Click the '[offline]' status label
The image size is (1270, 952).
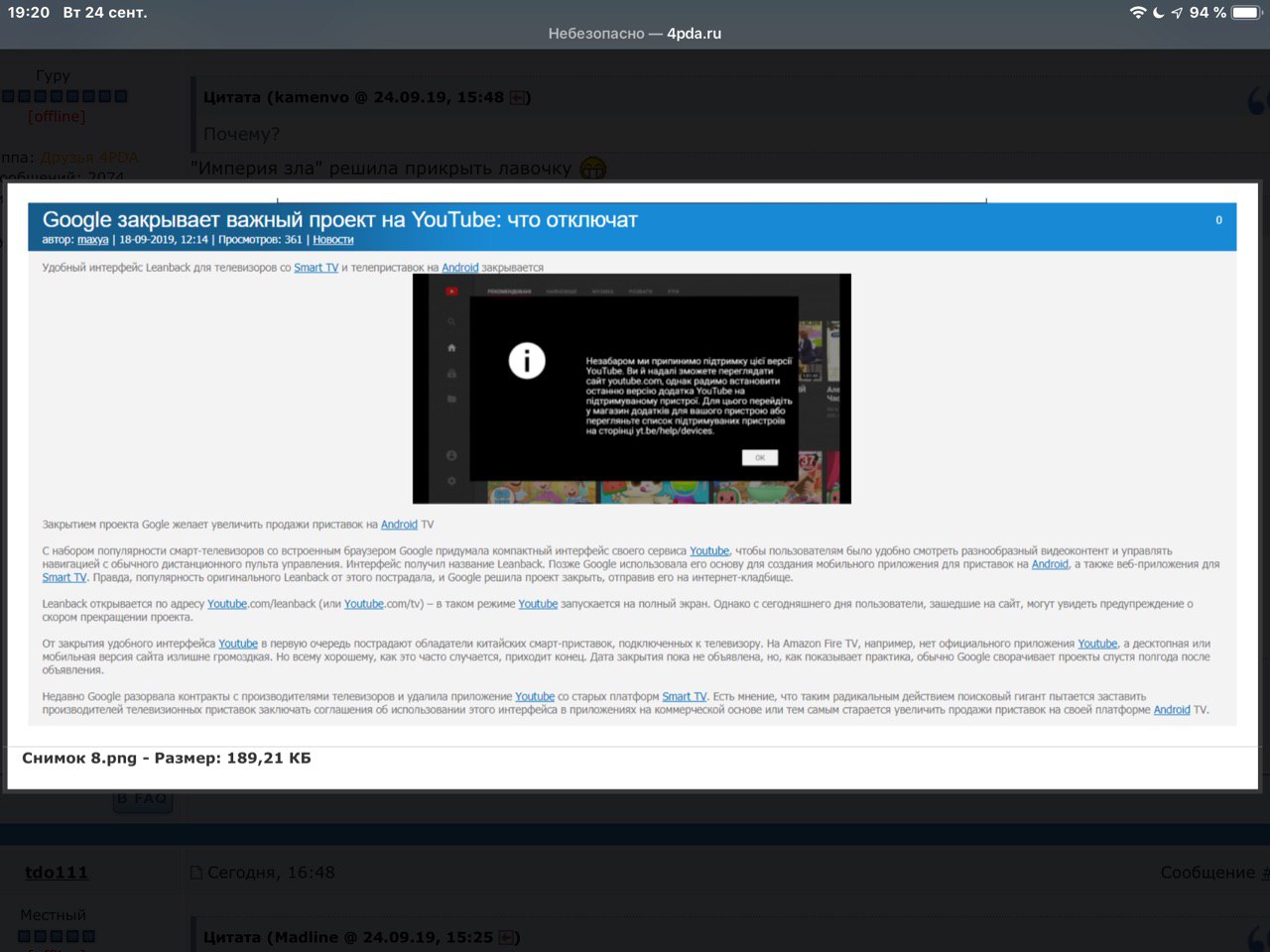57,116
